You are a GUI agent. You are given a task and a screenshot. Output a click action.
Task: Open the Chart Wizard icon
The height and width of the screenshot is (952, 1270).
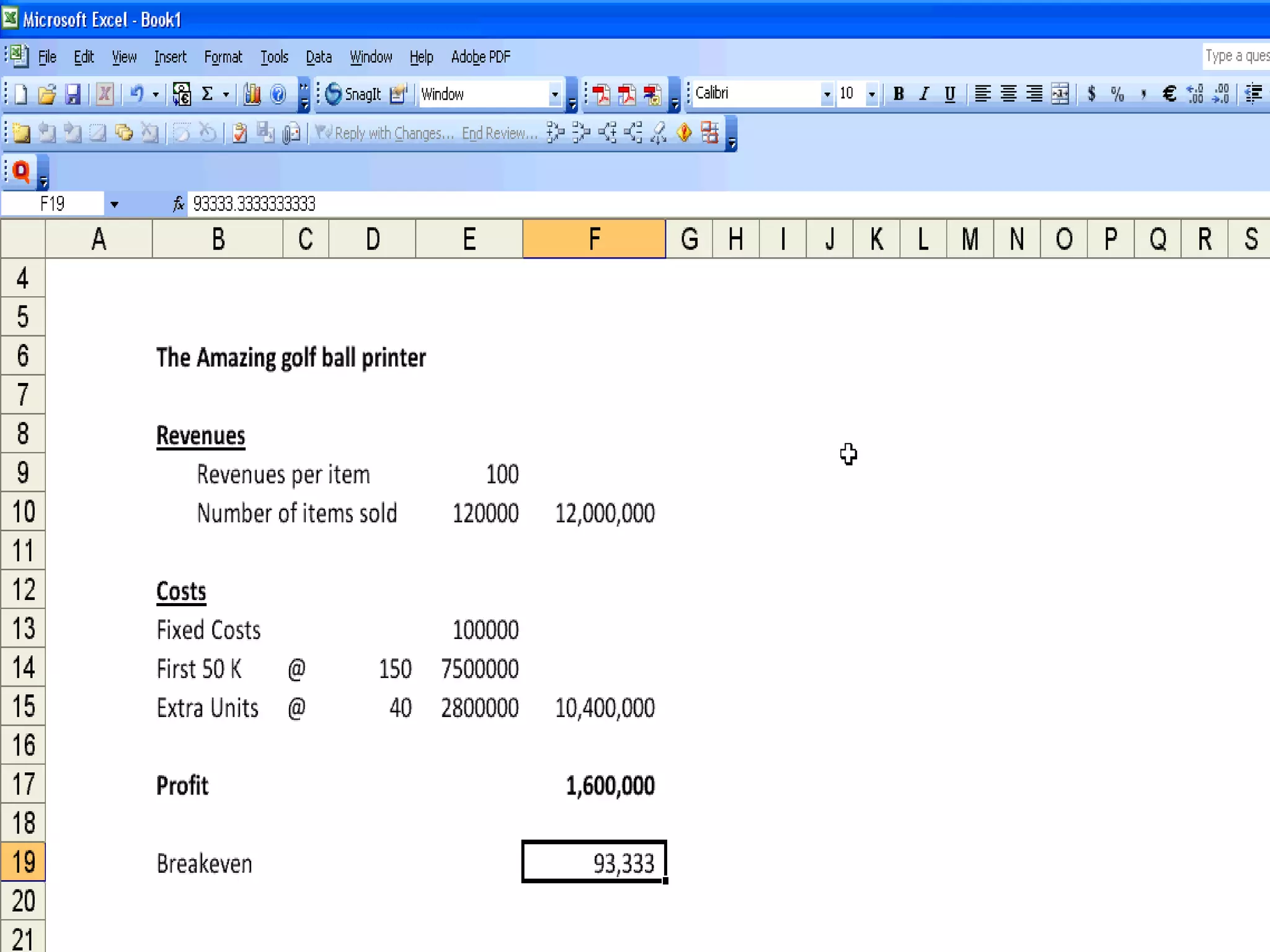(252, 94)
